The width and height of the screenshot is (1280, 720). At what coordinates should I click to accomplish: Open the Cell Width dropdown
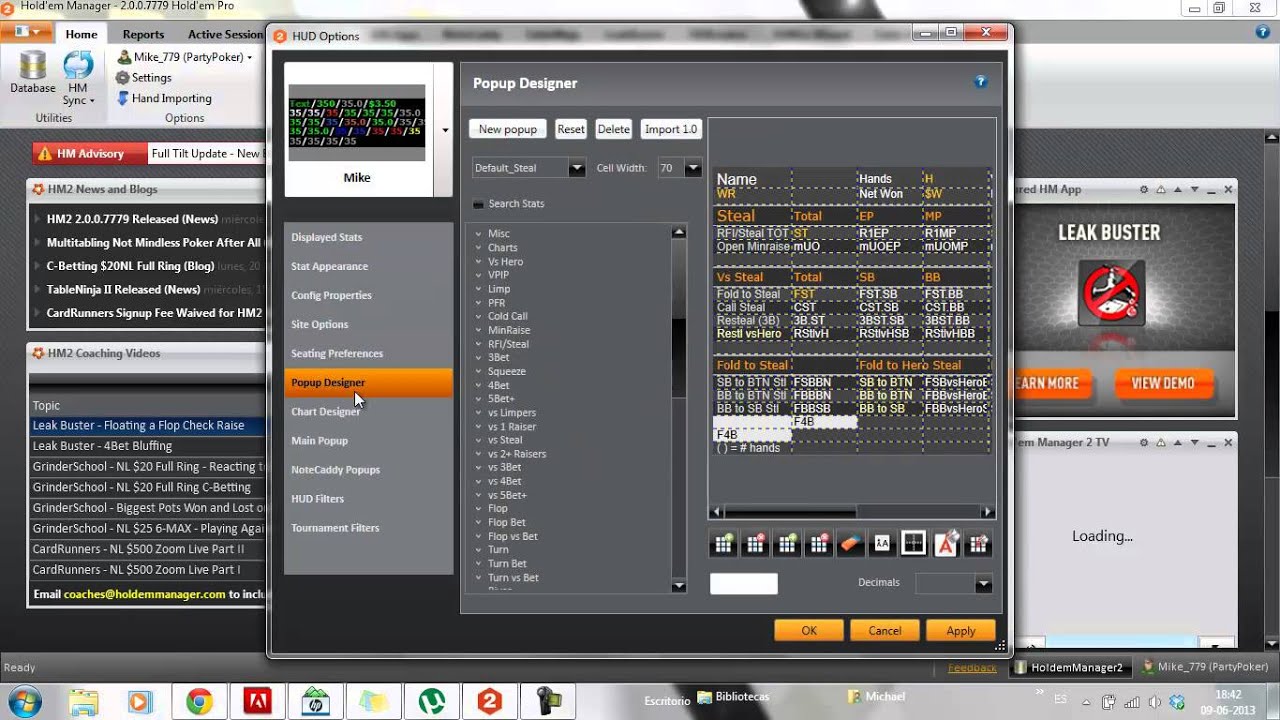692,169
